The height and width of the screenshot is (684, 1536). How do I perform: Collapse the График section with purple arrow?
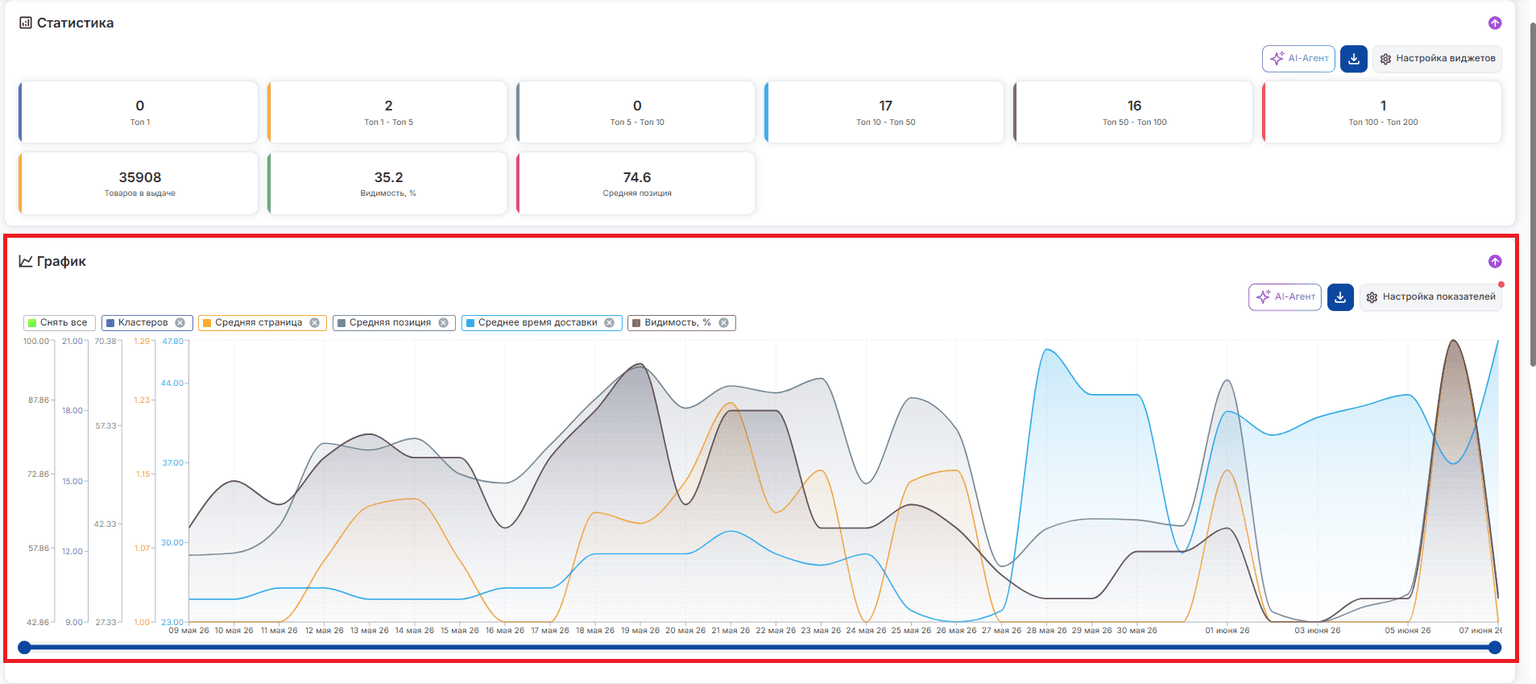(1495, 261)
